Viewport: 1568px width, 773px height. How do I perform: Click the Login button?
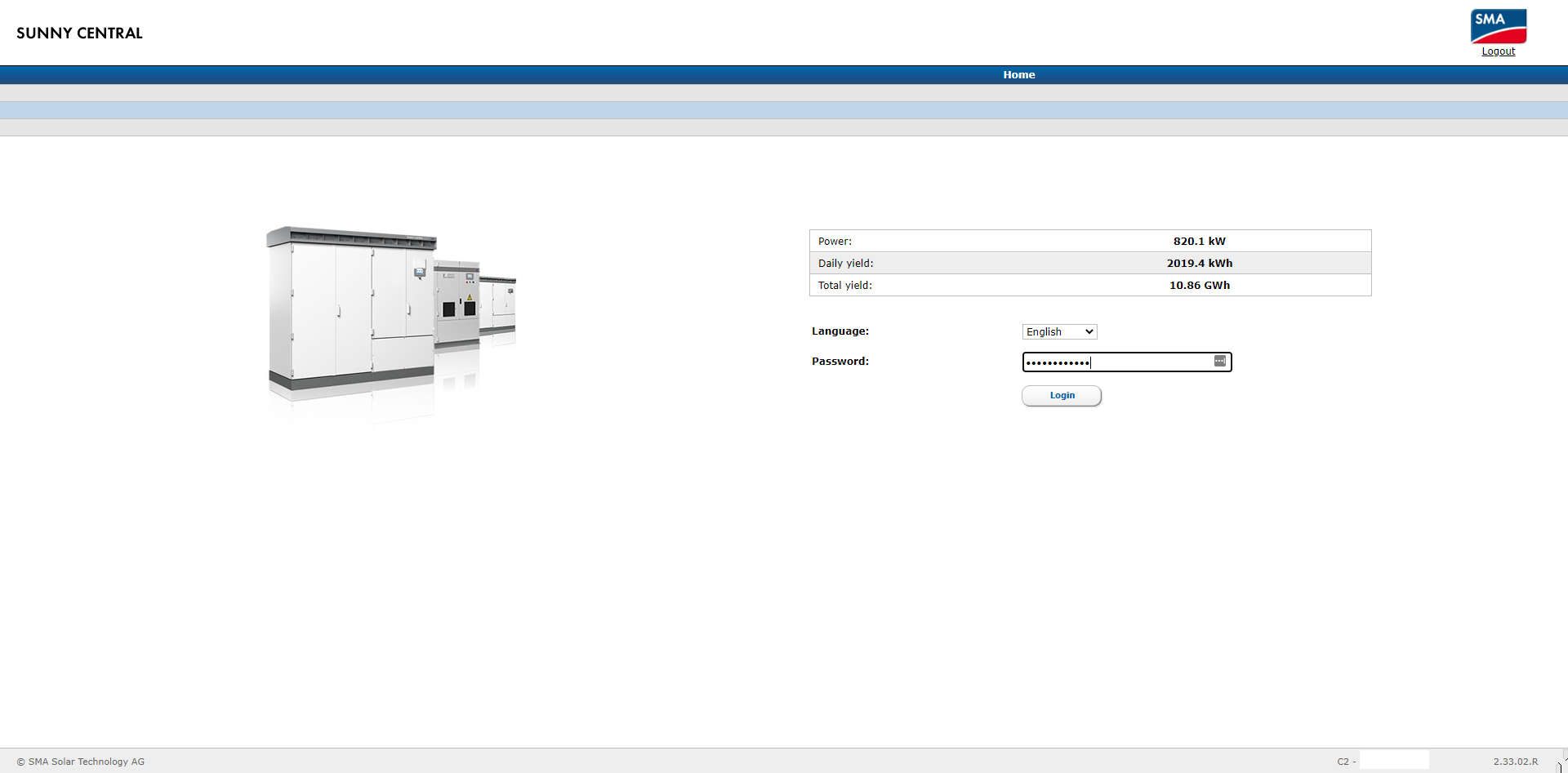(x=1062, y=396)
